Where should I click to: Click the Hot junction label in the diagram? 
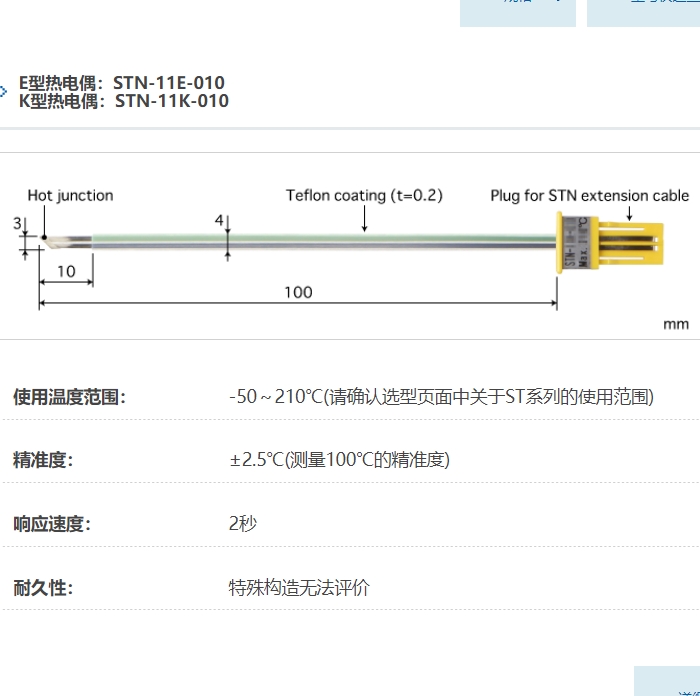tap(70, 196)
